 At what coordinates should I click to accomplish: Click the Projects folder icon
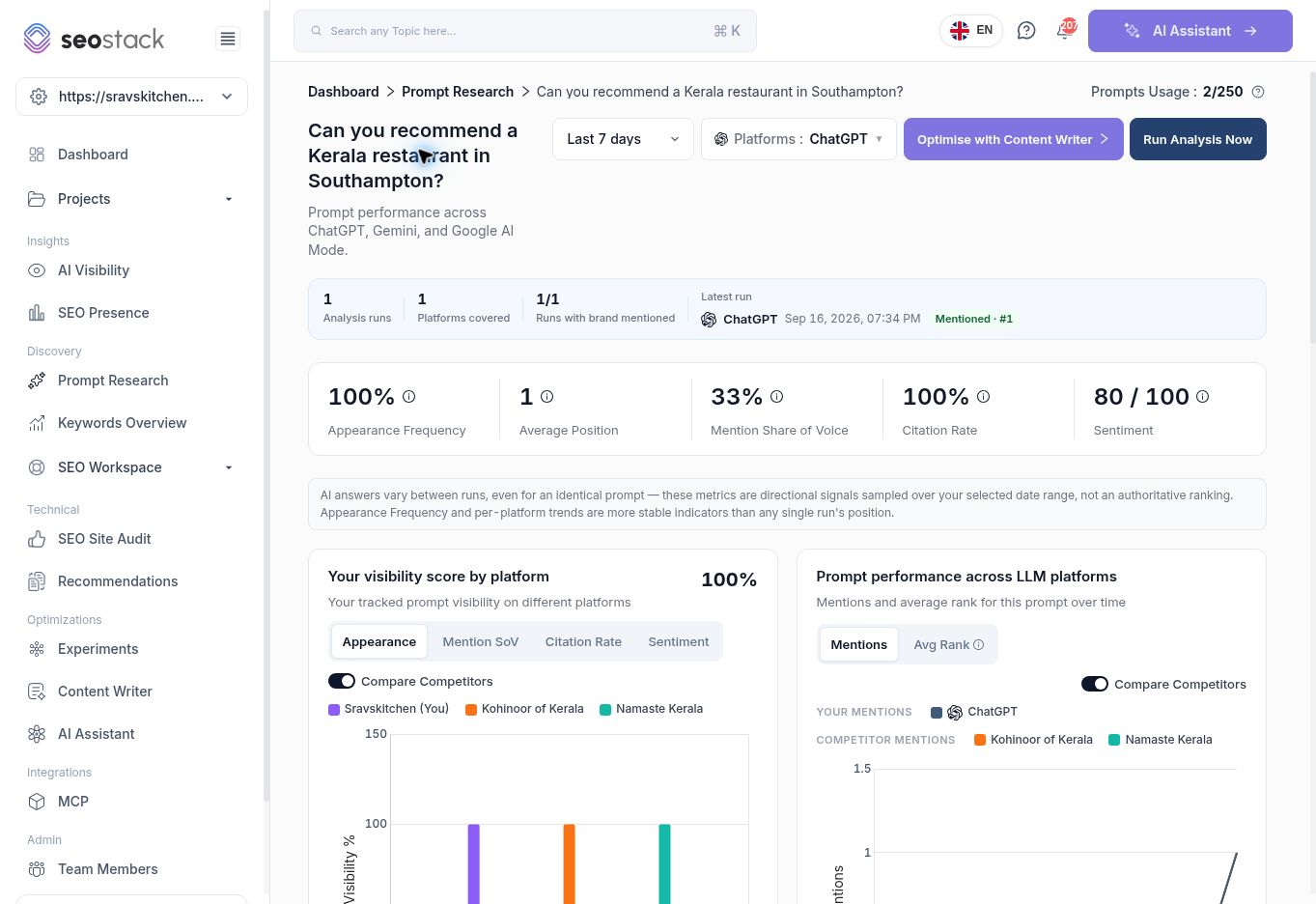point(37,199)
